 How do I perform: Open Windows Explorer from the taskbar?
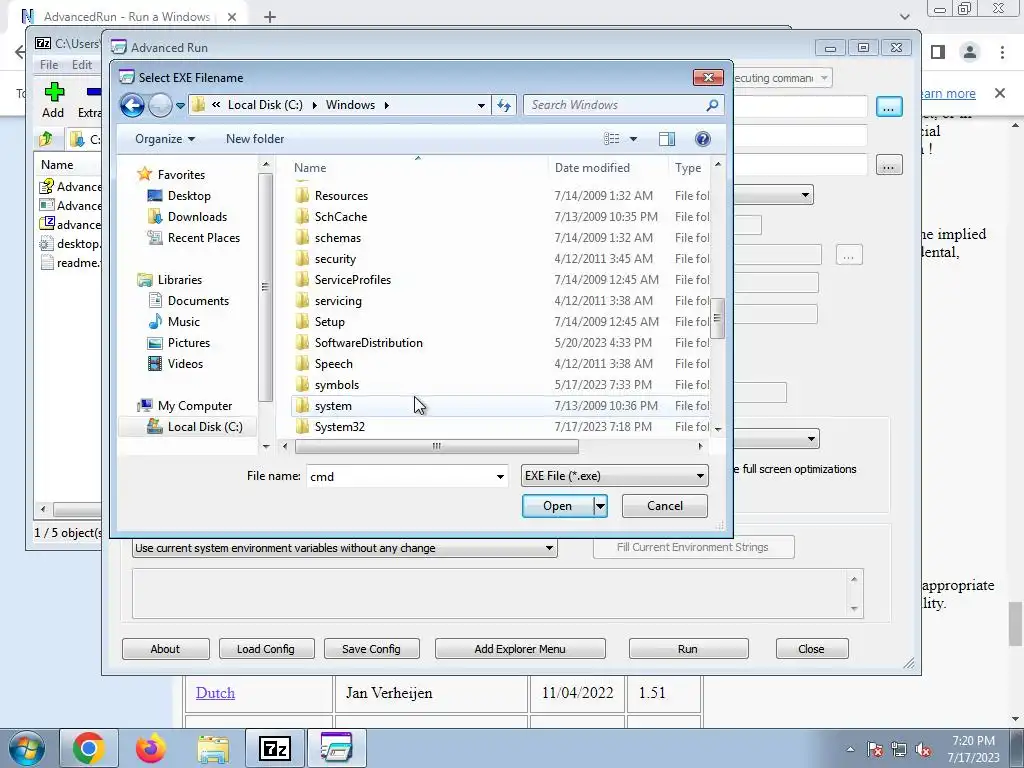(213, 748)
